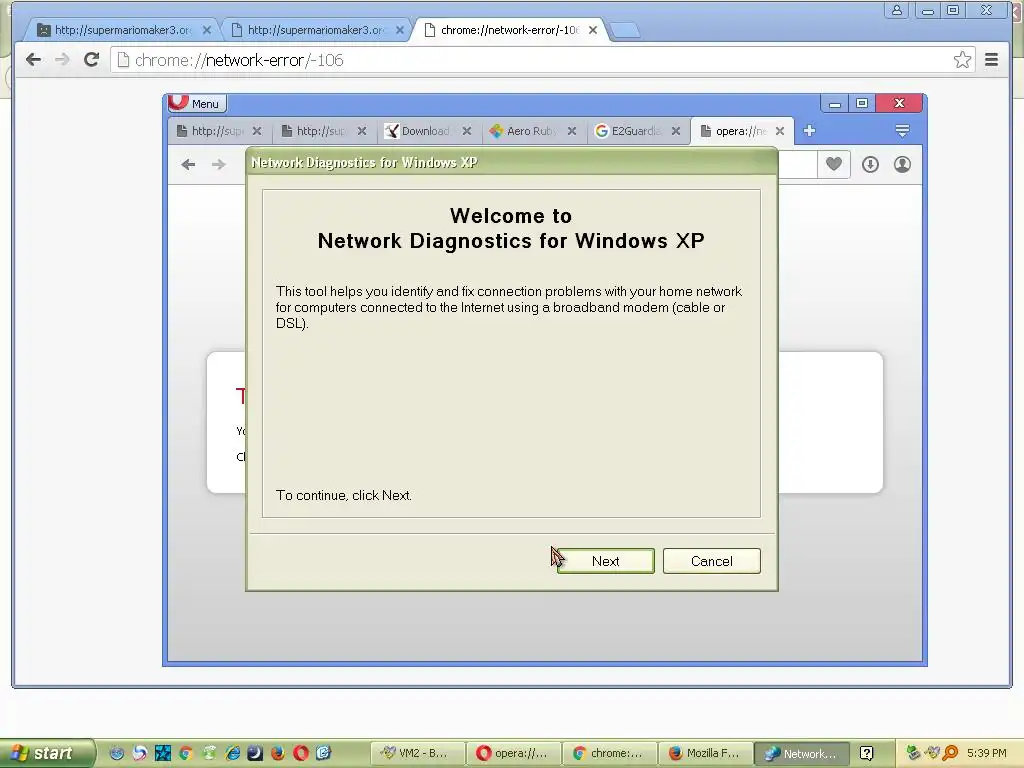Open a new tab in Chrome

coord(626,30)
